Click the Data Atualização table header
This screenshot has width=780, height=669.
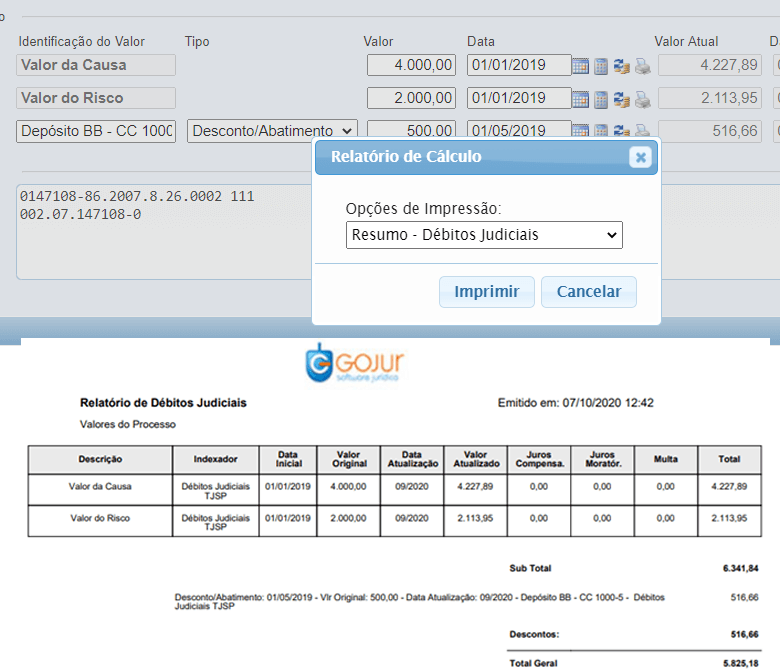coord(412,459)
